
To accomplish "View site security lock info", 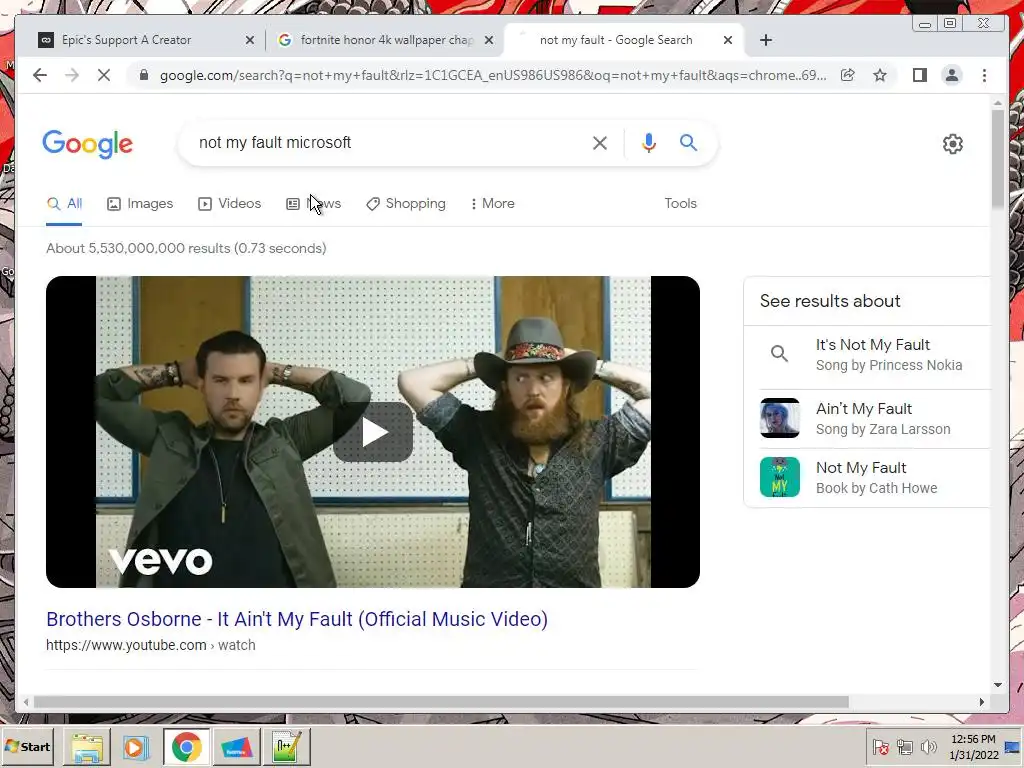I will coord(144,75).
